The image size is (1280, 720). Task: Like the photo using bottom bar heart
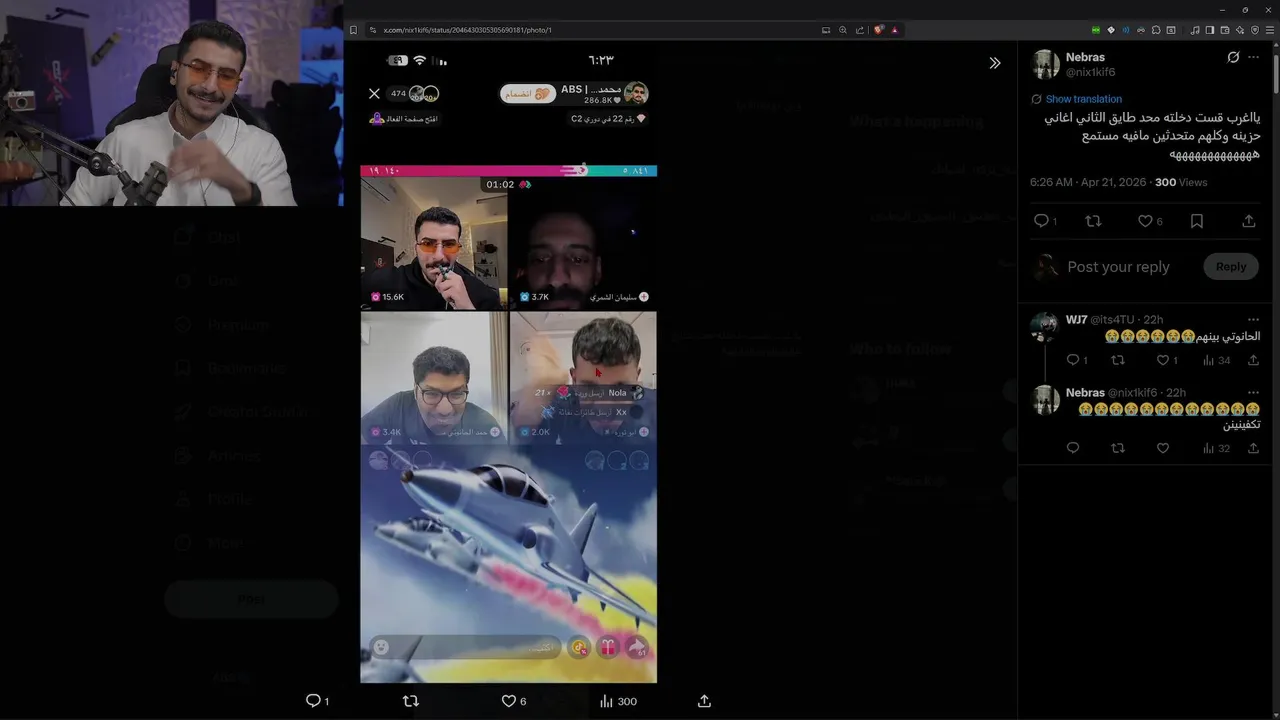[508, 701]
